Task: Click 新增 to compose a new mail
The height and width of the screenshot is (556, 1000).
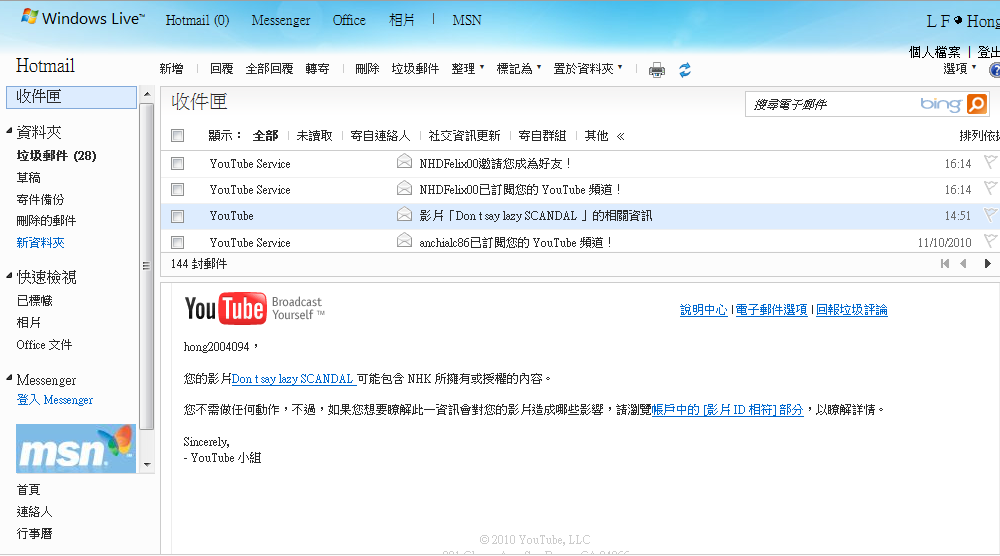Action: point(171,68)
